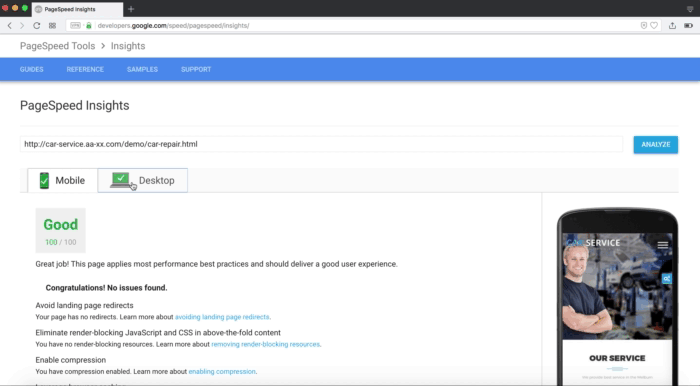
Task: Click the breadcrumb chevron separator
Action: 103,46
